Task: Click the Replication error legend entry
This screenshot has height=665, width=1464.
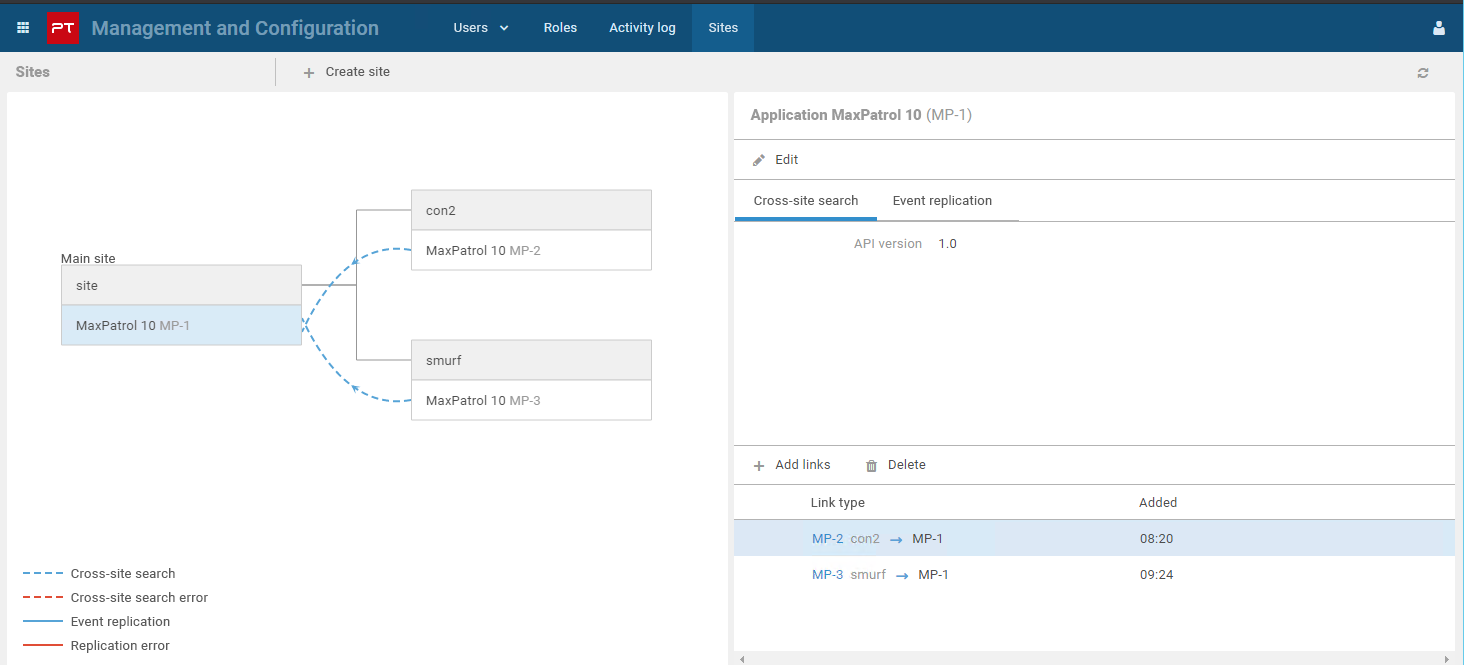Action: click(x=120, y=646)
